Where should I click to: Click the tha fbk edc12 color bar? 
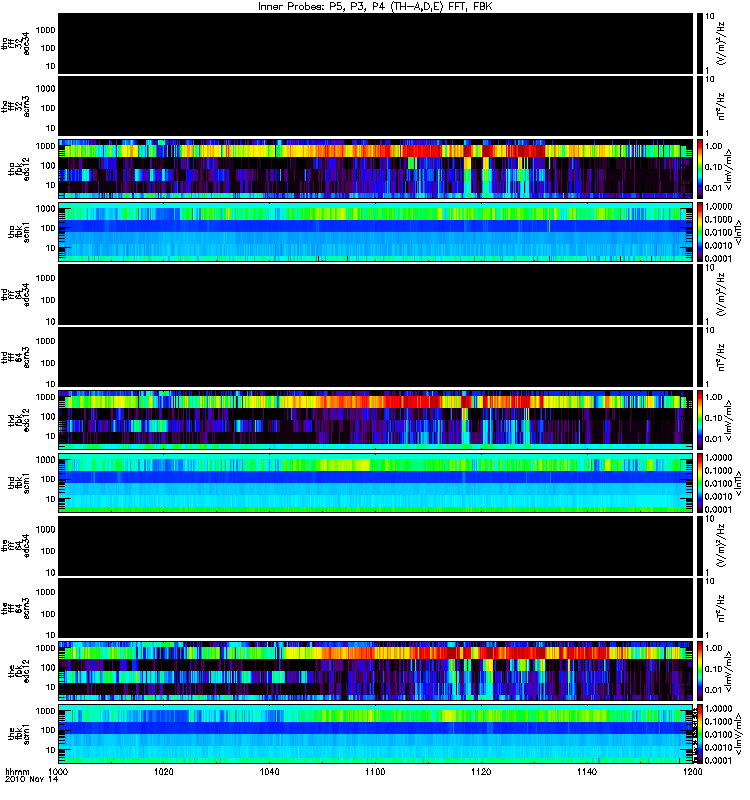coord(699,168)
